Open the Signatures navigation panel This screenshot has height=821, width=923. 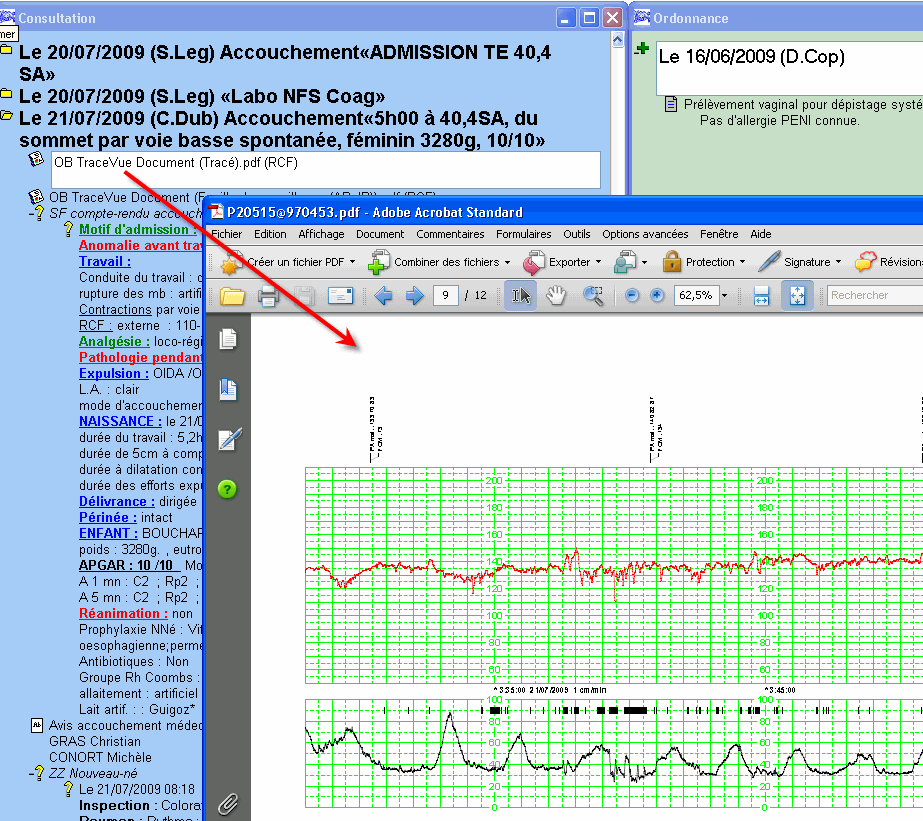pyautogui.click(x=228, y=440)
